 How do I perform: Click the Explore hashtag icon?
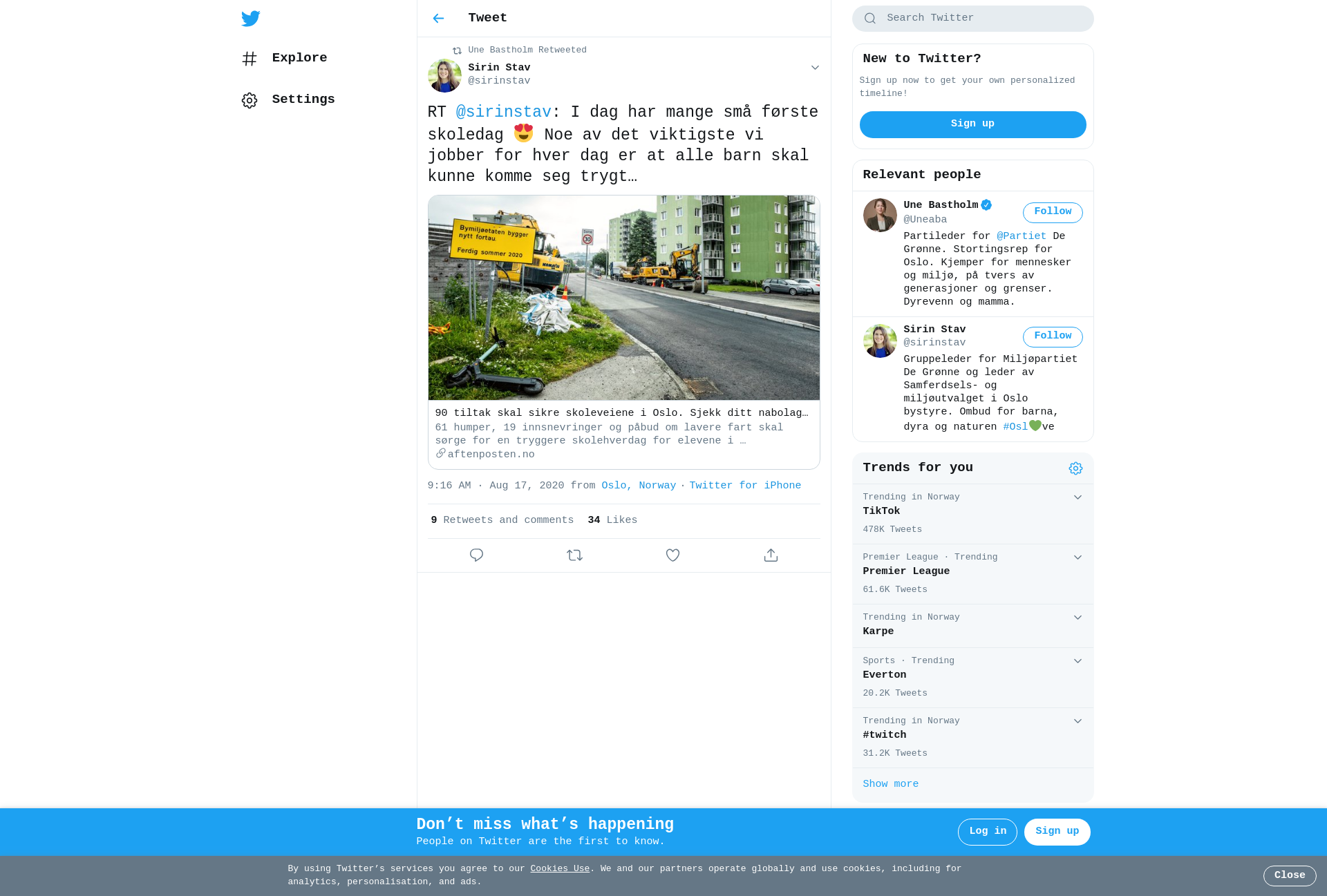tap(250, 59)
